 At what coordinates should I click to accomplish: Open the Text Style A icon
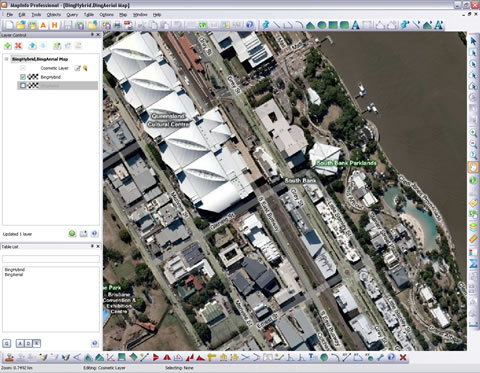(439, 25)
